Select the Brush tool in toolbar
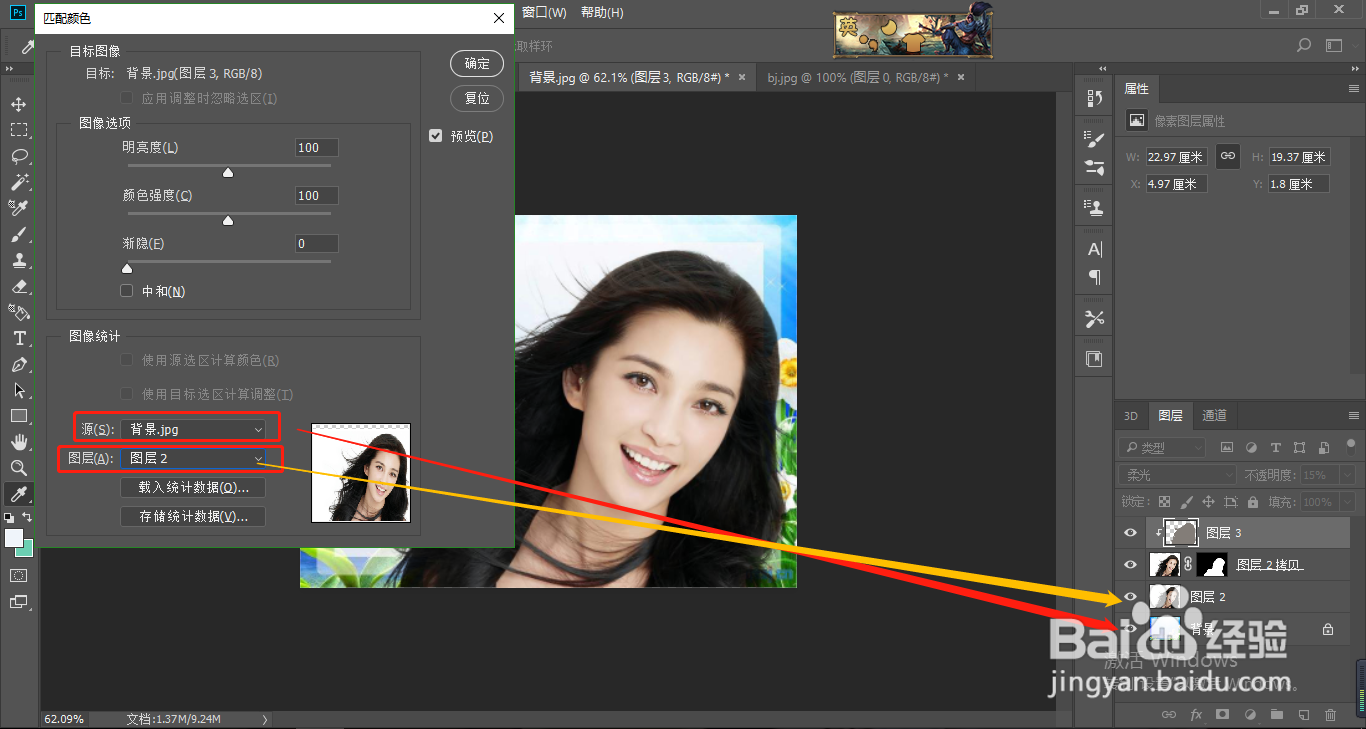Image resolution: width=1366 pixels, height=729 pixels. [x=19, y=234]
